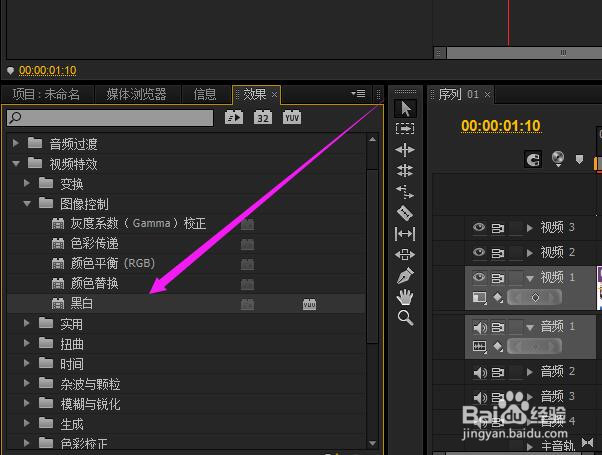
Task: Expand the 生成 folder
Action: (x=26, y=423)
